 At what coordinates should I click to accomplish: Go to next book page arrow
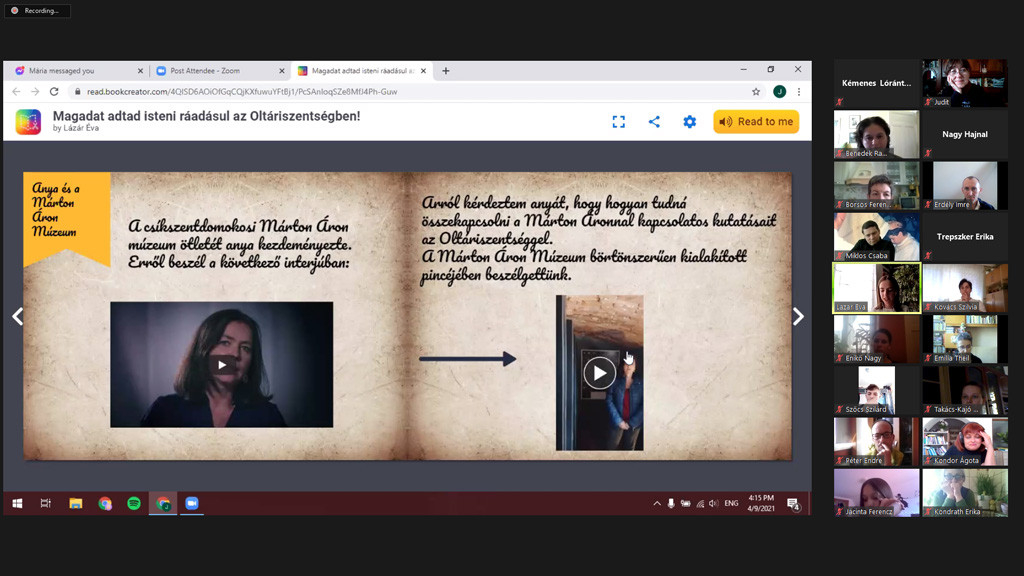click(x=798, y=317)
